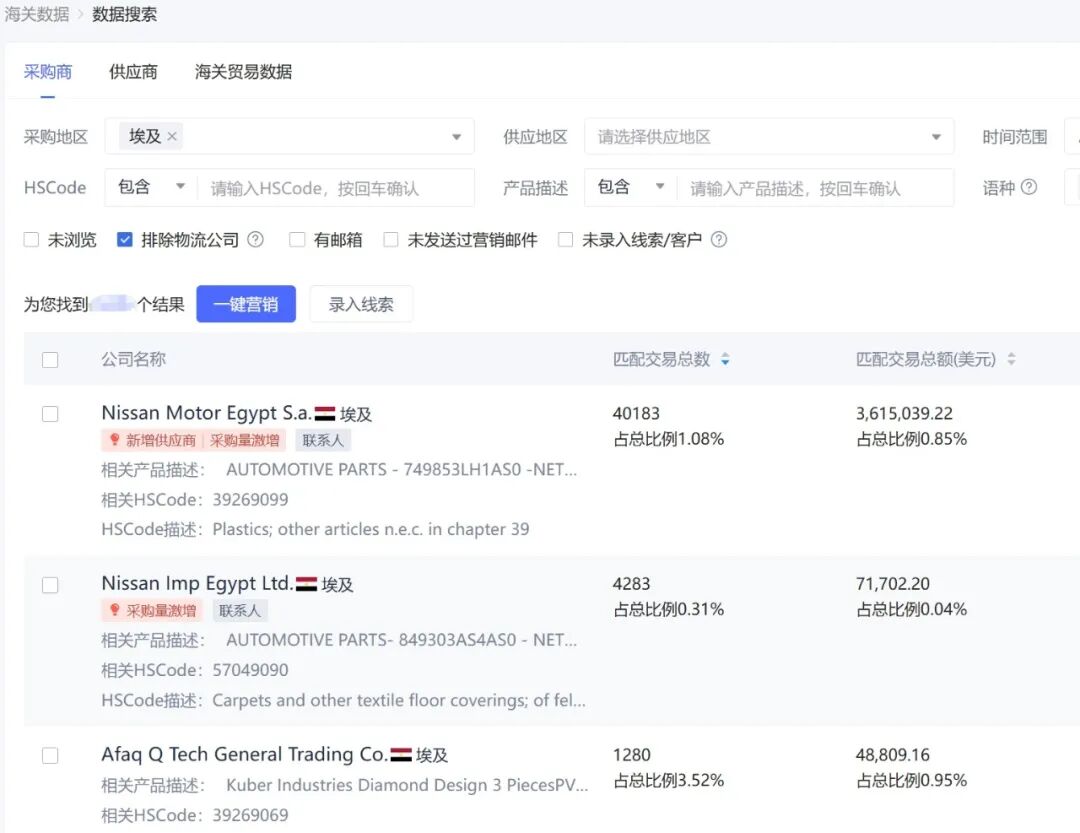Switch to the 供应商 tab
Screen dimensions: 1080x833
pyautogui.click(x=132, y=71)
